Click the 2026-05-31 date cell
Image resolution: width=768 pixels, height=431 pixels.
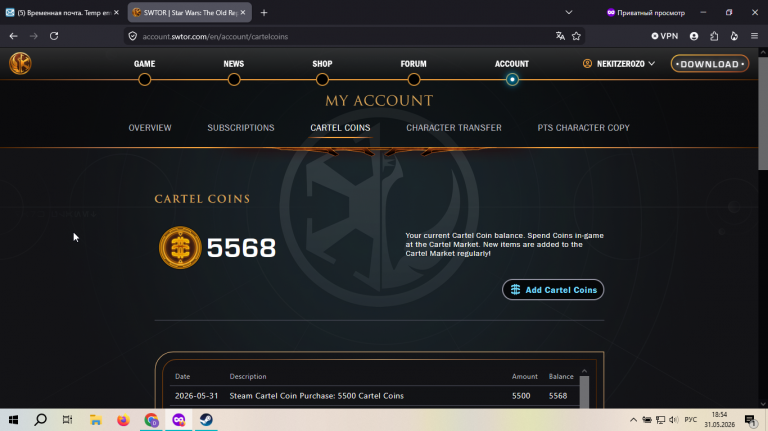[196, 396]
